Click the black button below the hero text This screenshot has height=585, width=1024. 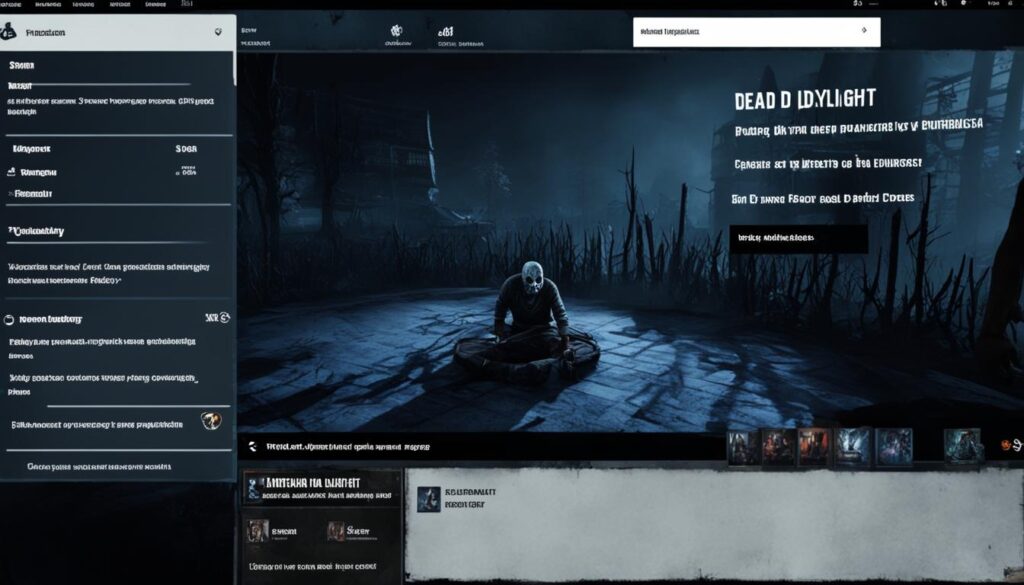point(798,238)
